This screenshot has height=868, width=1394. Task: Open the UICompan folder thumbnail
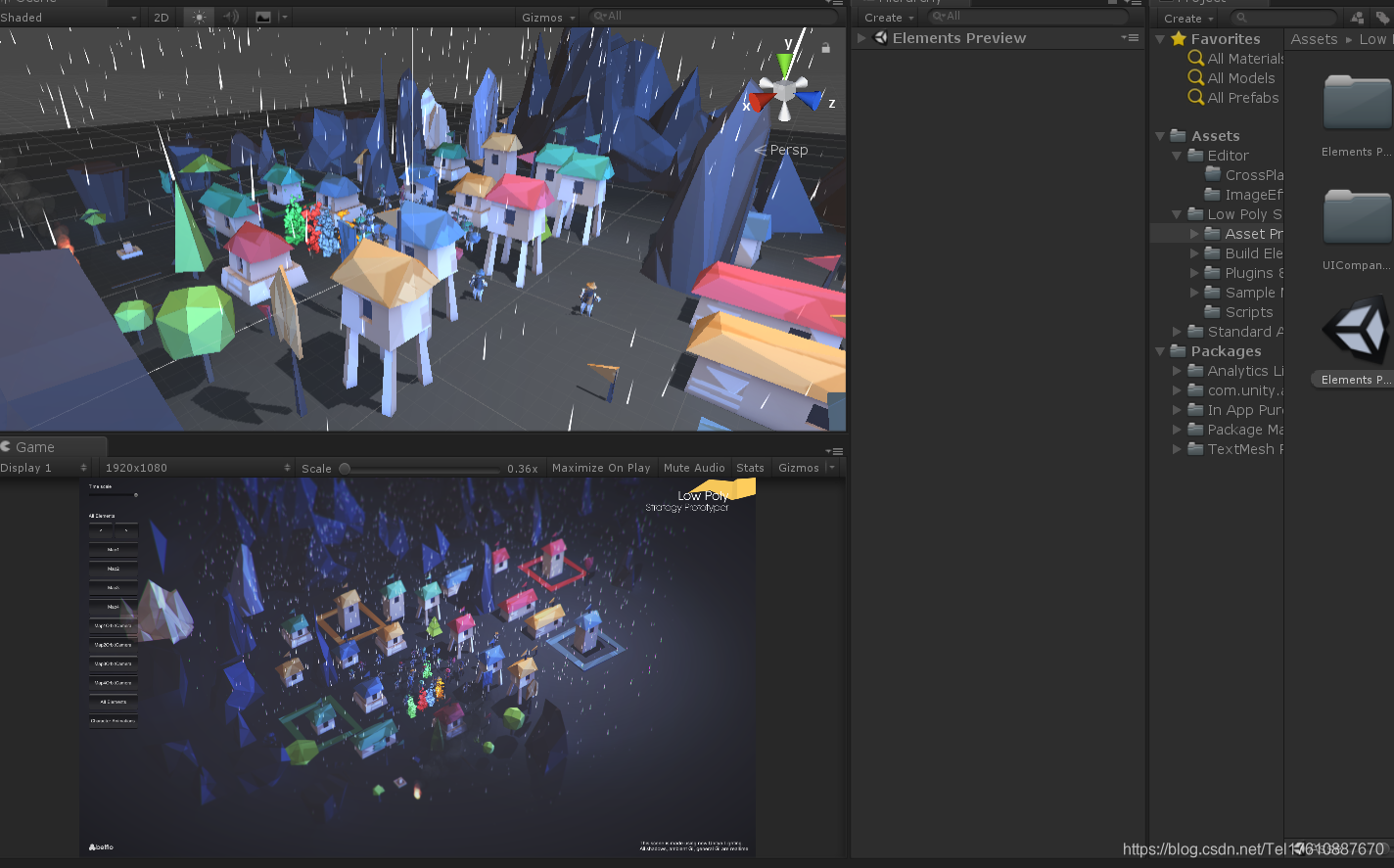pyautogui.click(x=1357, y=216)
